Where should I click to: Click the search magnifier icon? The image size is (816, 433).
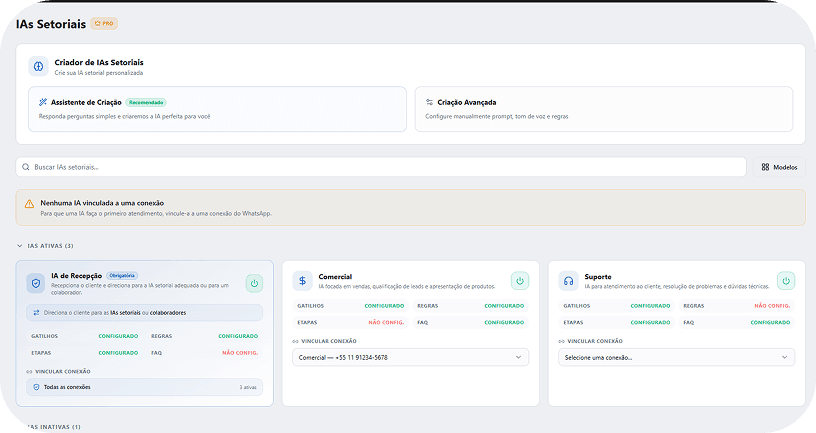click(26, 167)
